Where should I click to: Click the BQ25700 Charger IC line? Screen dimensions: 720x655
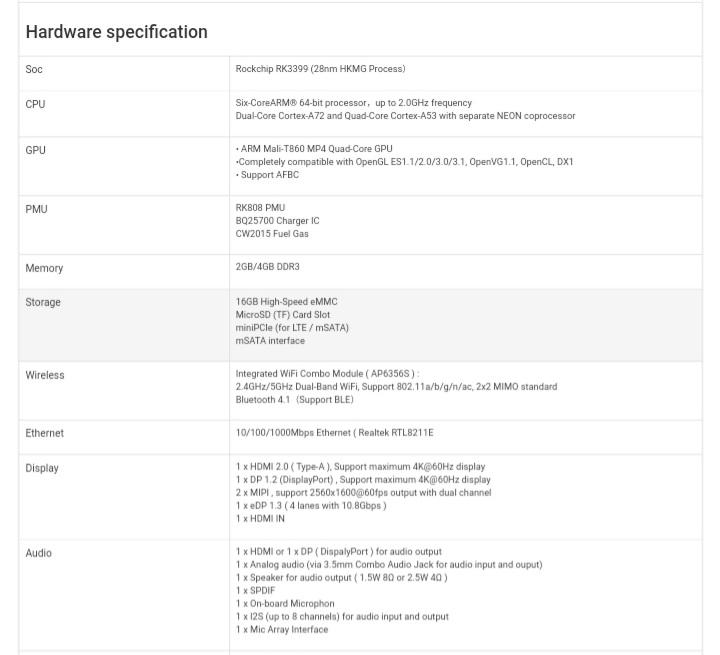277,221
